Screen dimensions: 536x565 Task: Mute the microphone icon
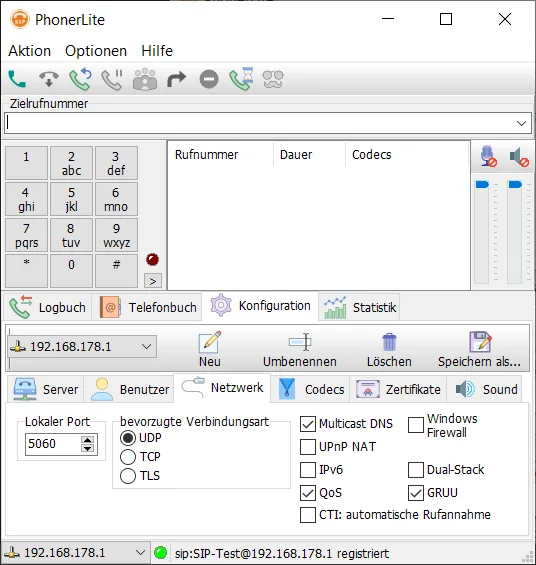(488, 156)
